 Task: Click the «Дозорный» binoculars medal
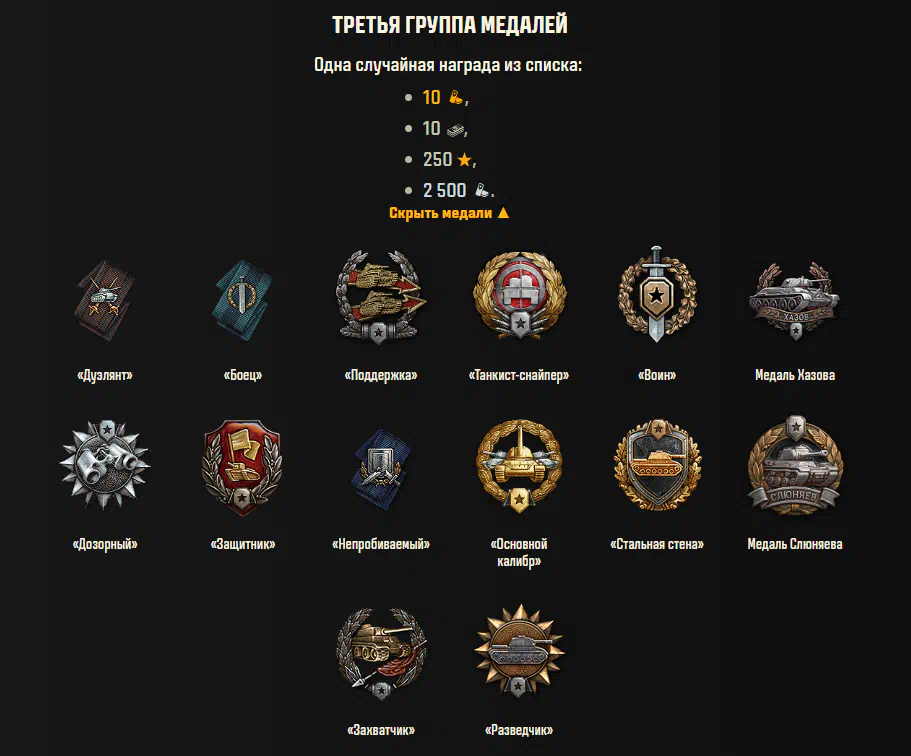[x=105, y=465]
